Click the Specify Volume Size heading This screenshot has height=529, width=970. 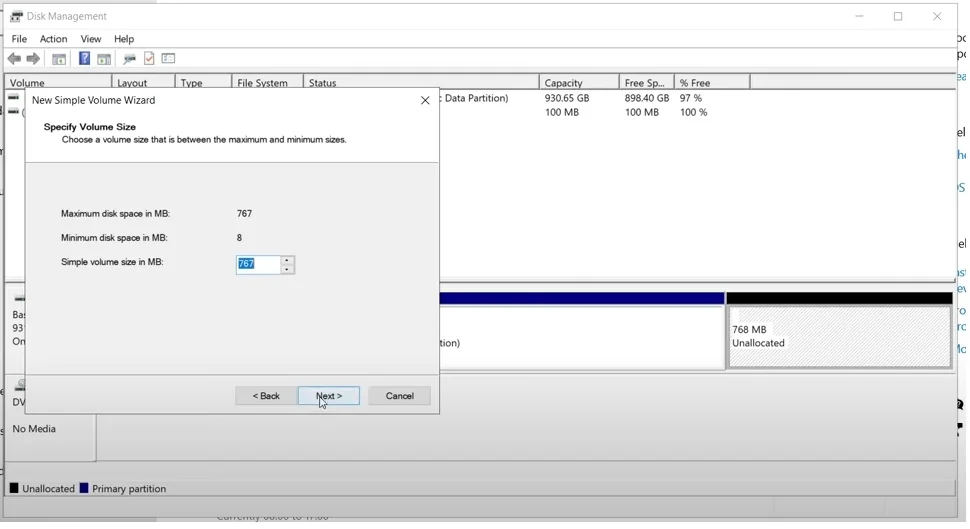pos(90,127)
